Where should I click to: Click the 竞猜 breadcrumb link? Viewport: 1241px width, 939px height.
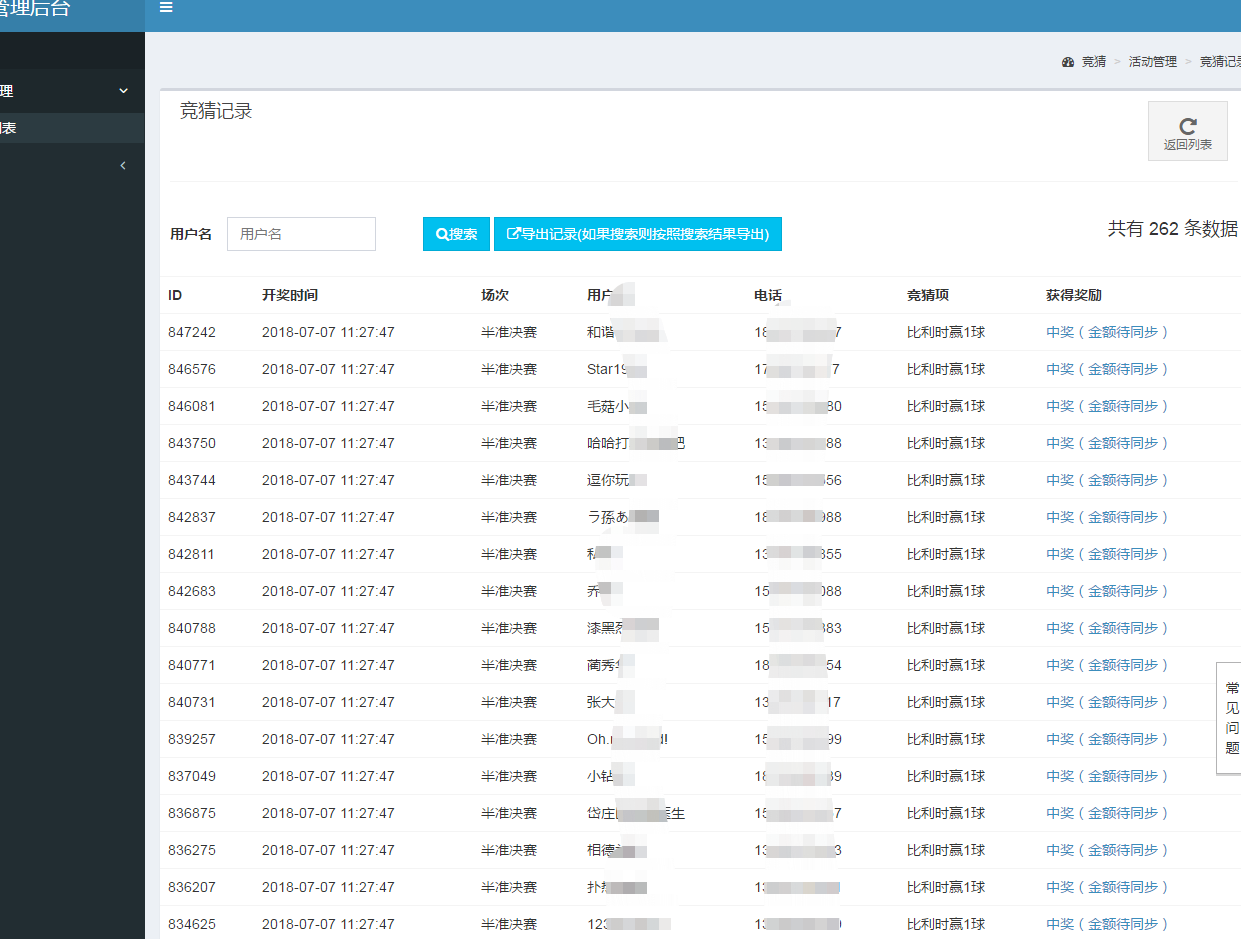(1094, 61)
